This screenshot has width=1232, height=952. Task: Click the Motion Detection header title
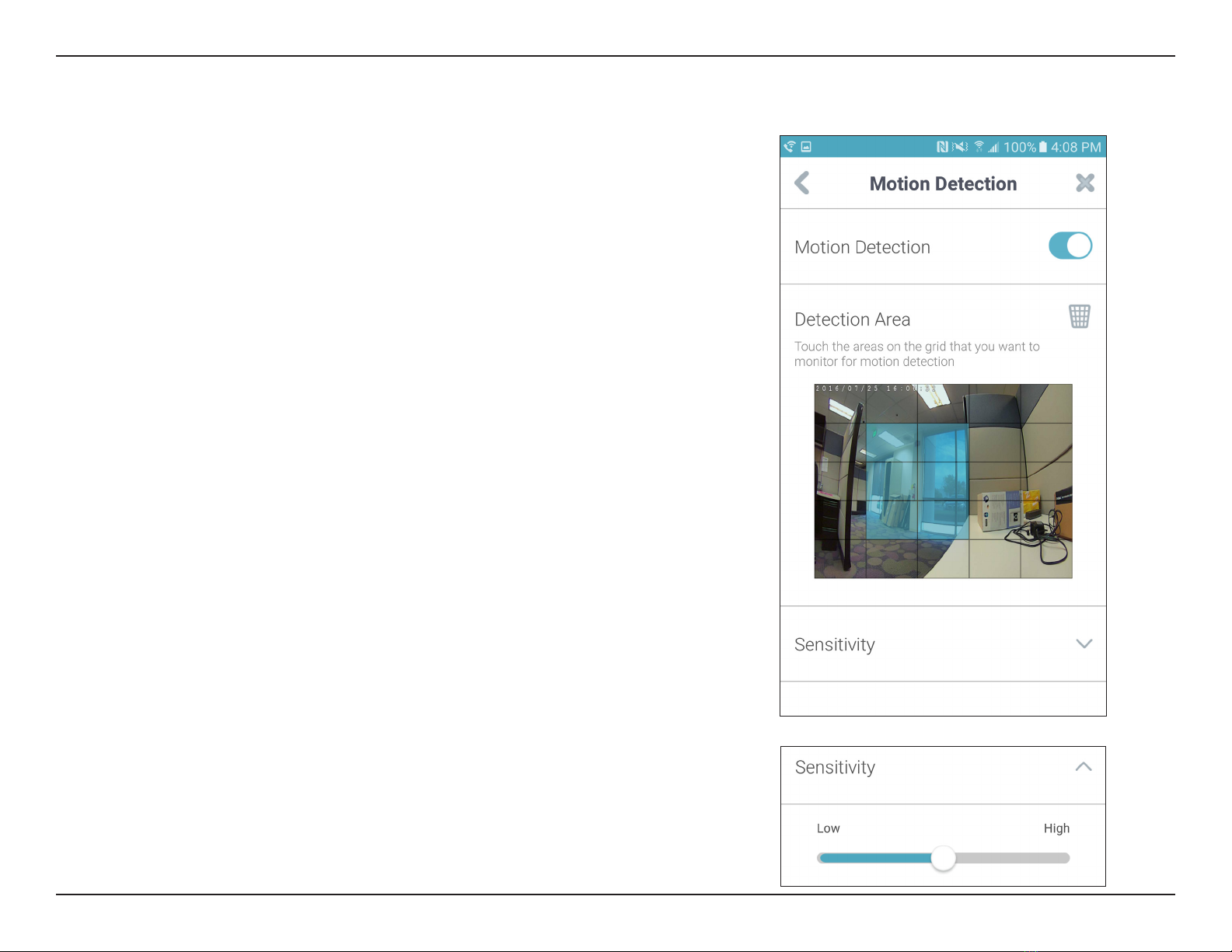pos(943,184)
